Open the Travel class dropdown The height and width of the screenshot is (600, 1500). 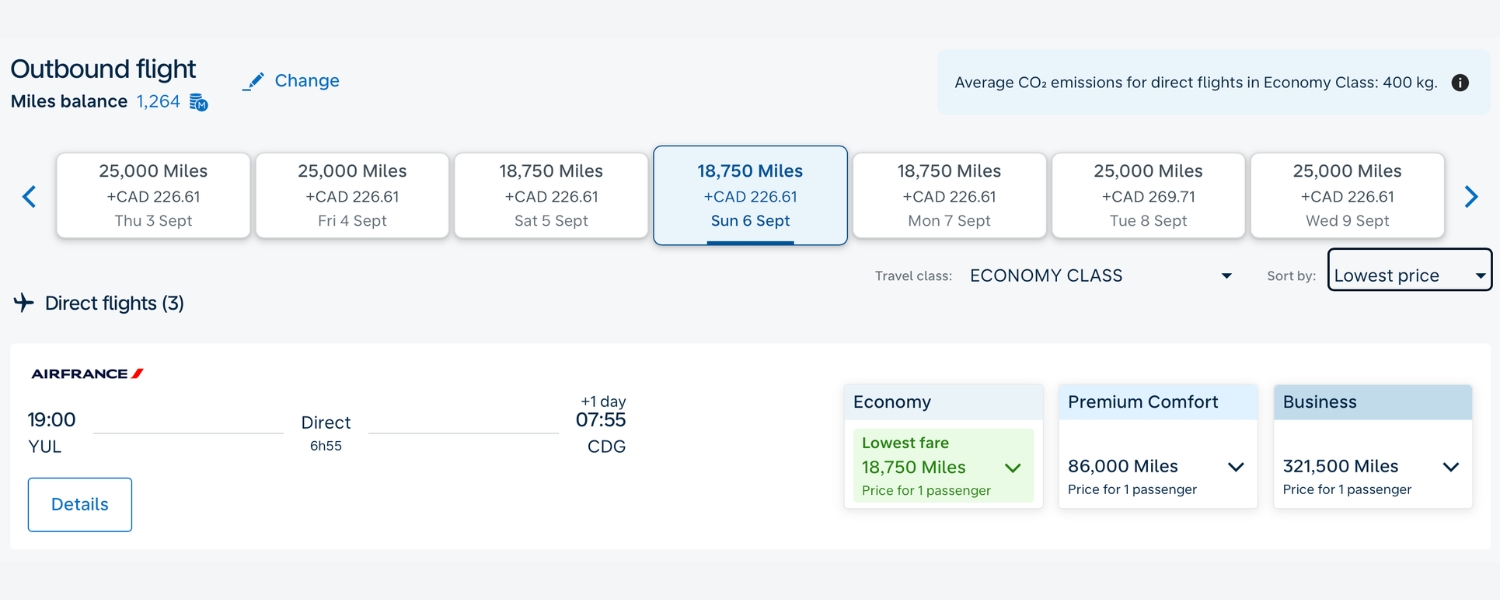click(1101, 276)
